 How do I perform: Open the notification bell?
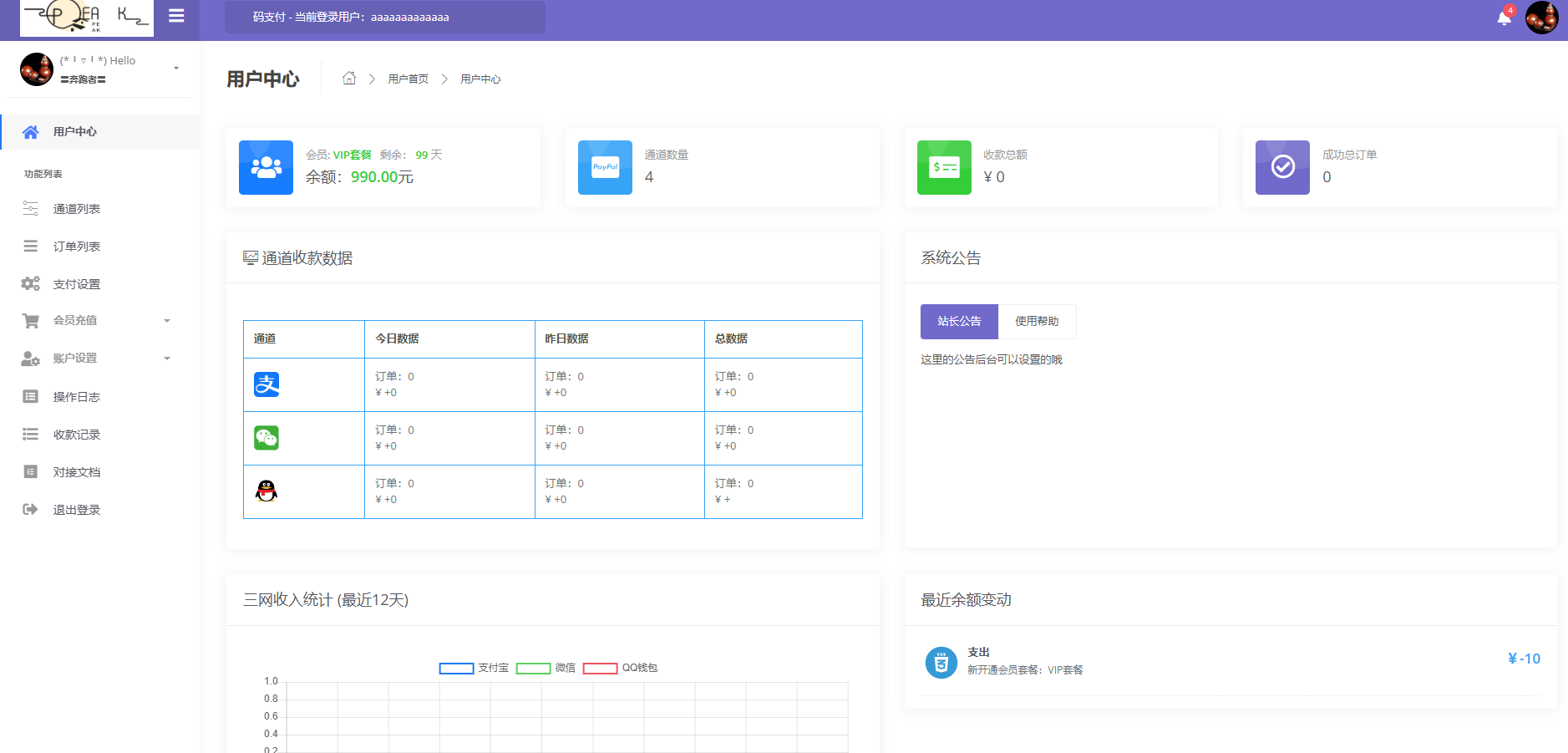pos(1504,18)
